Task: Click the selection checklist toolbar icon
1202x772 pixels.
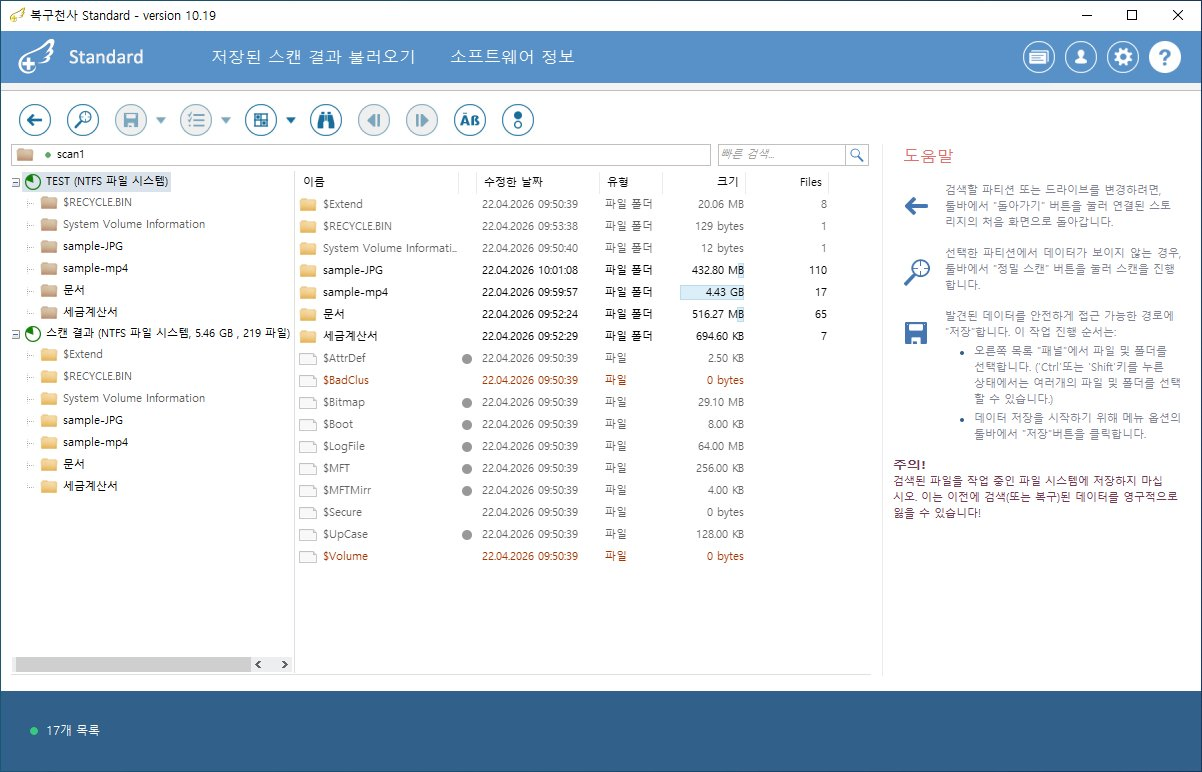Action: point(196,120)
